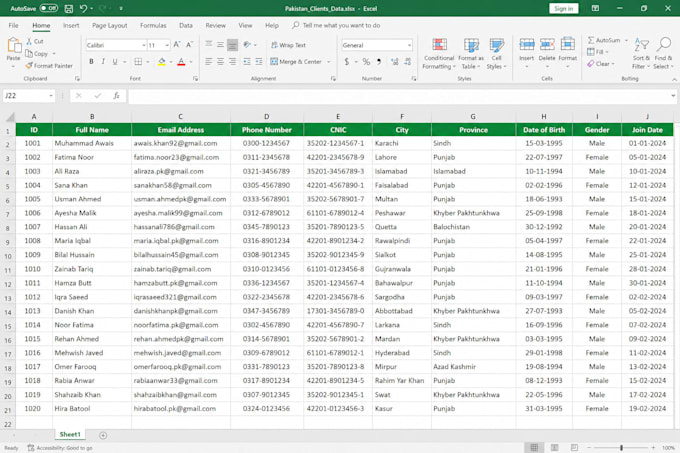680x453 pixels.
Task: Switch to Normal view in status bar
Action: click(534, 447)
